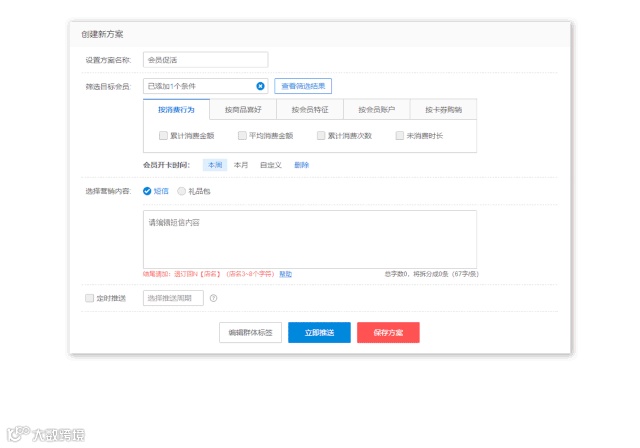The image size is (640, 448).
Task: Click the 编辑群体标签 button
Action: [250, 333]
